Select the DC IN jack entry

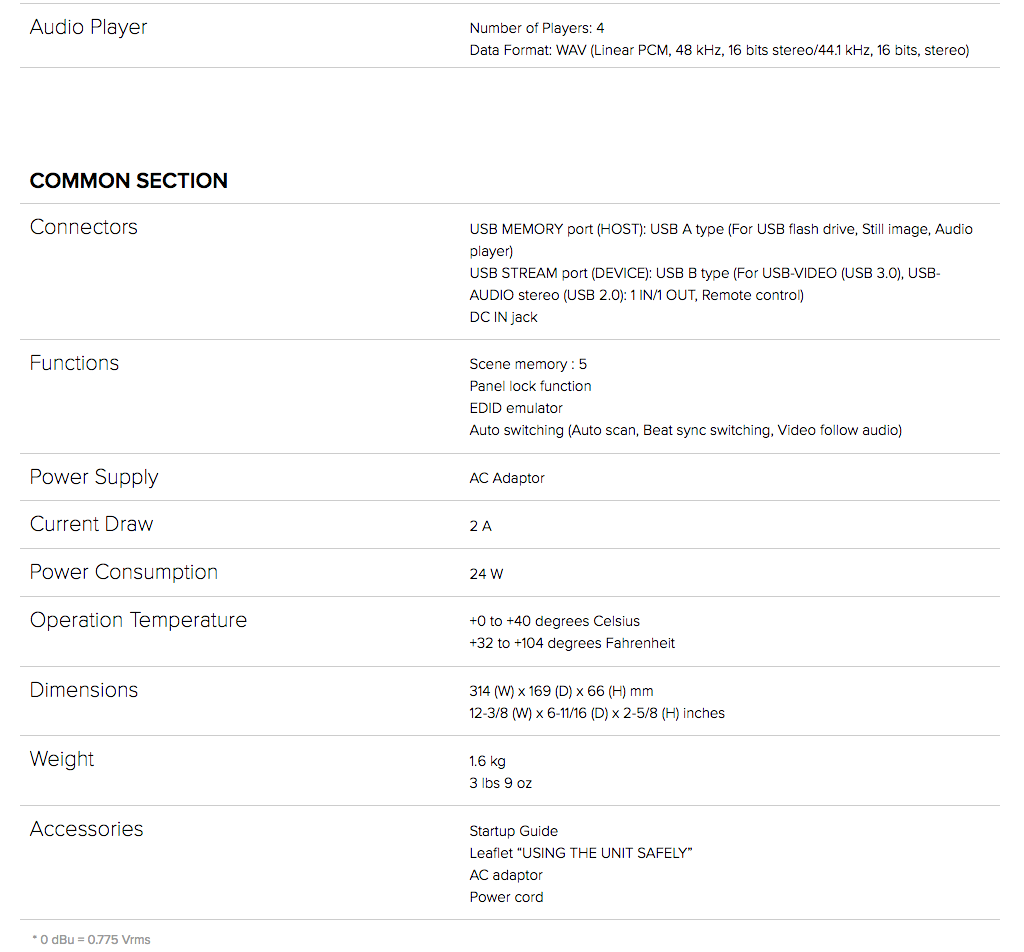click(x=504, y=317)
